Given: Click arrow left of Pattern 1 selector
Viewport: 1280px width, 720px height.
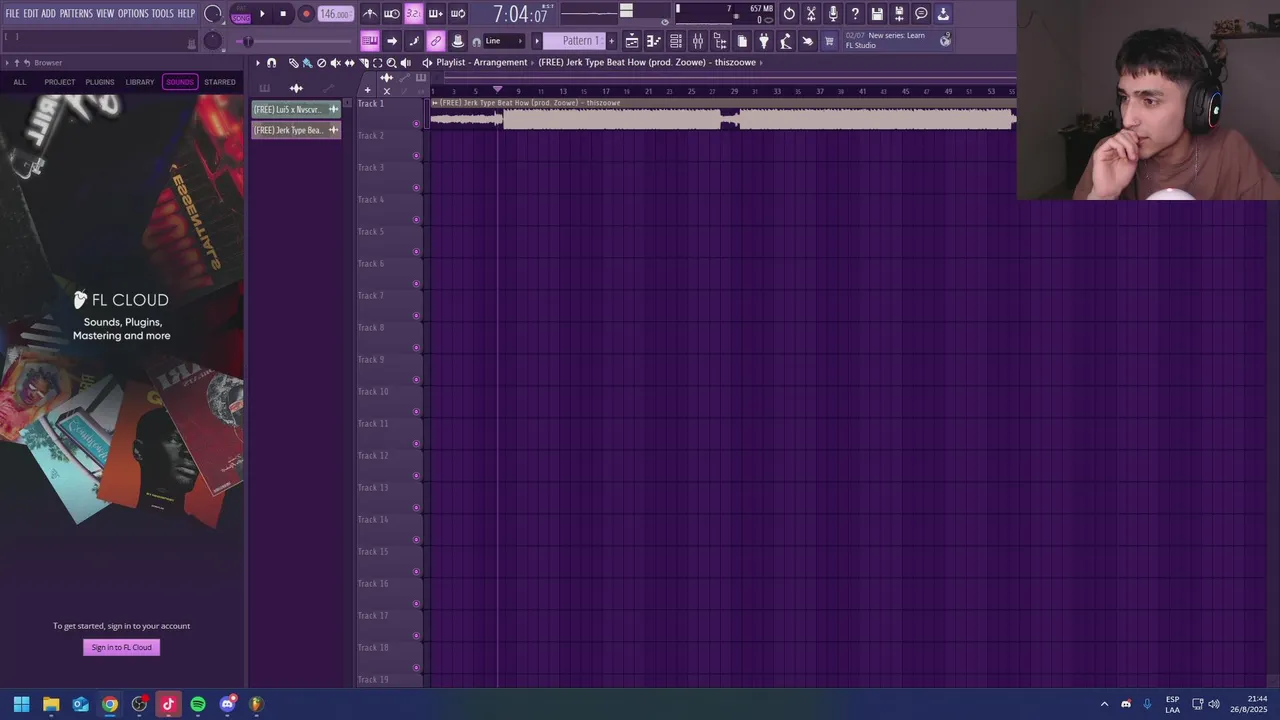Looking at the screenshot, I should 537,41.
